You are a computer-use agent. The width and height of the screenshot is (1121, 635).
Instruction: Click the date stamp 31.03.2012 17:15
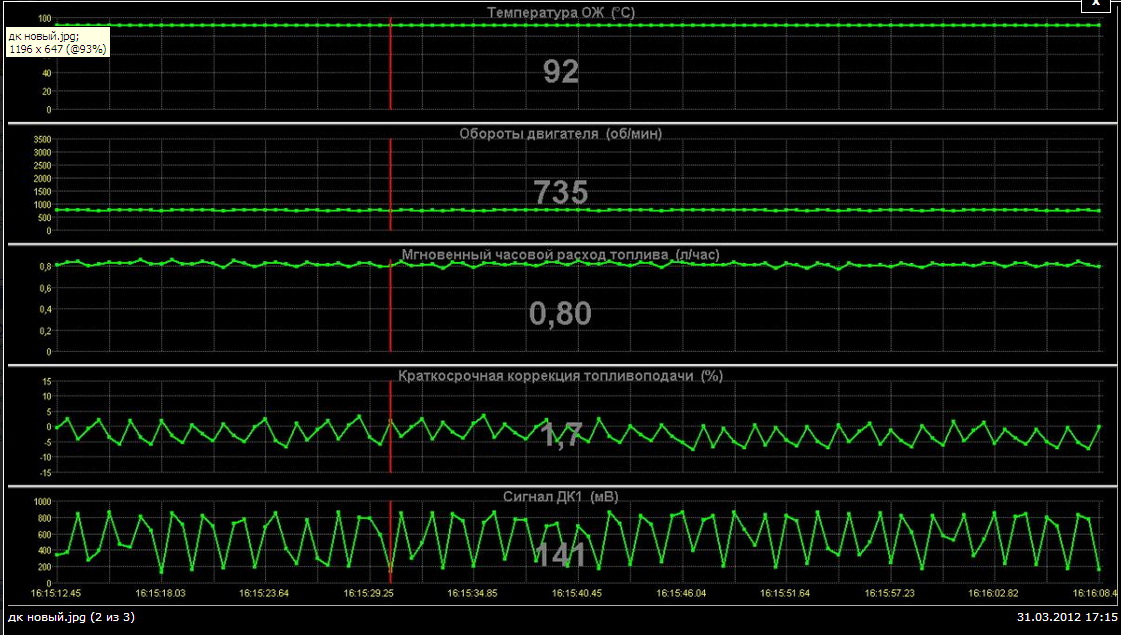[x=1067, y=616]
